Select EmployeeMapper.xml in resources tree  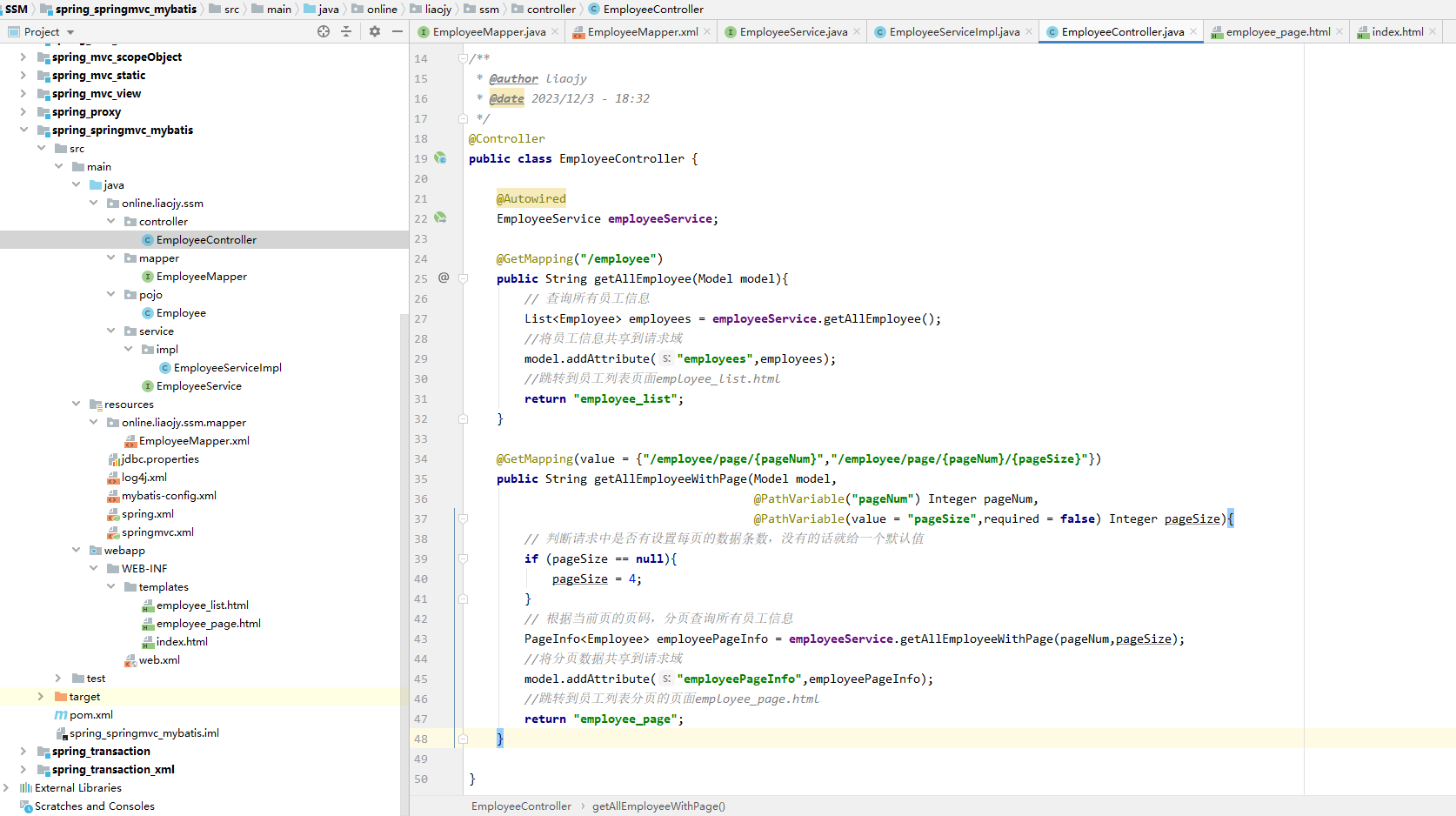pyautogui.click(x=194, y=440)
